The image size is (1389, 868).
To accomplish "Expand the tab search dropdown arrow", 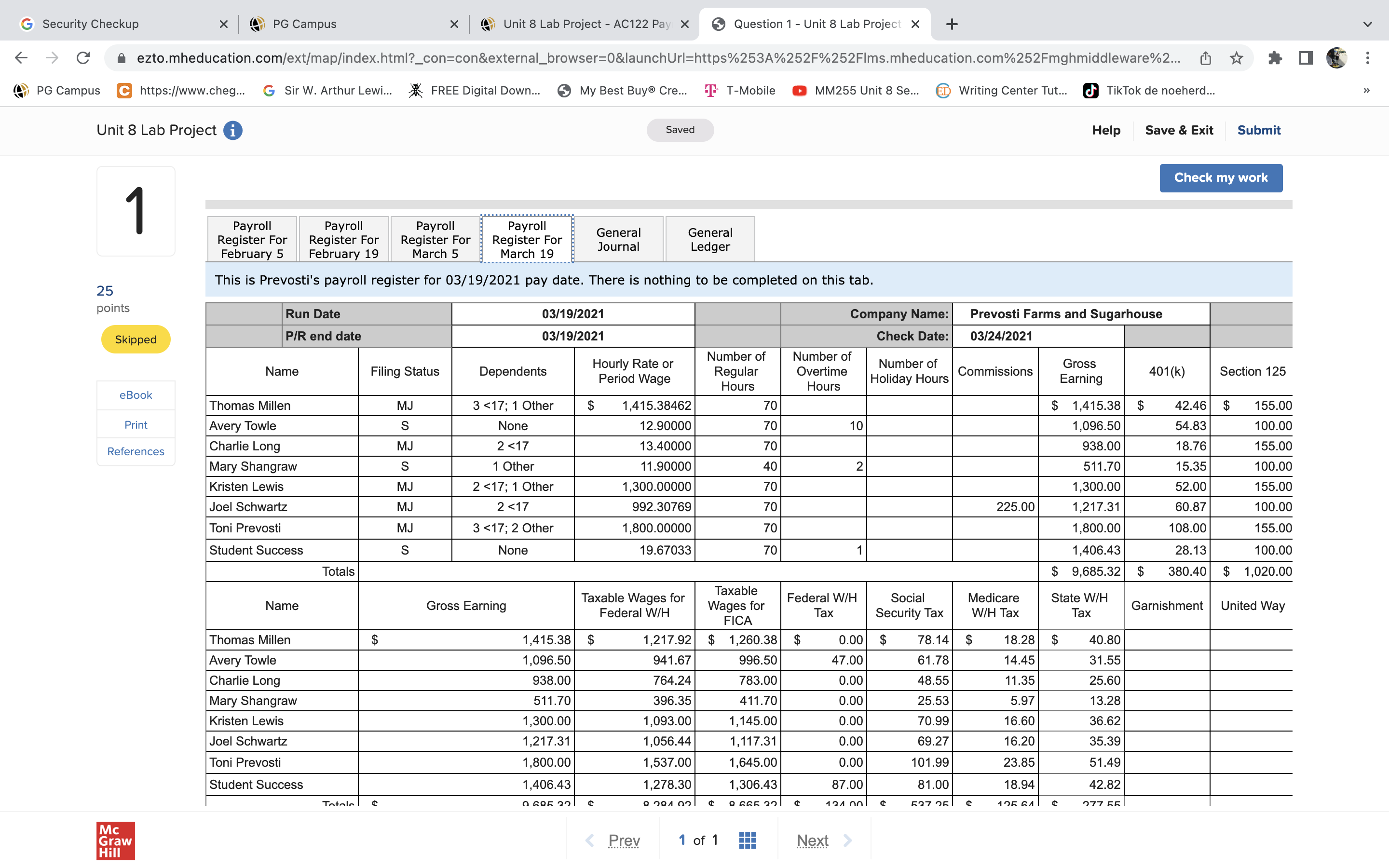I will tap(1367, 24).
